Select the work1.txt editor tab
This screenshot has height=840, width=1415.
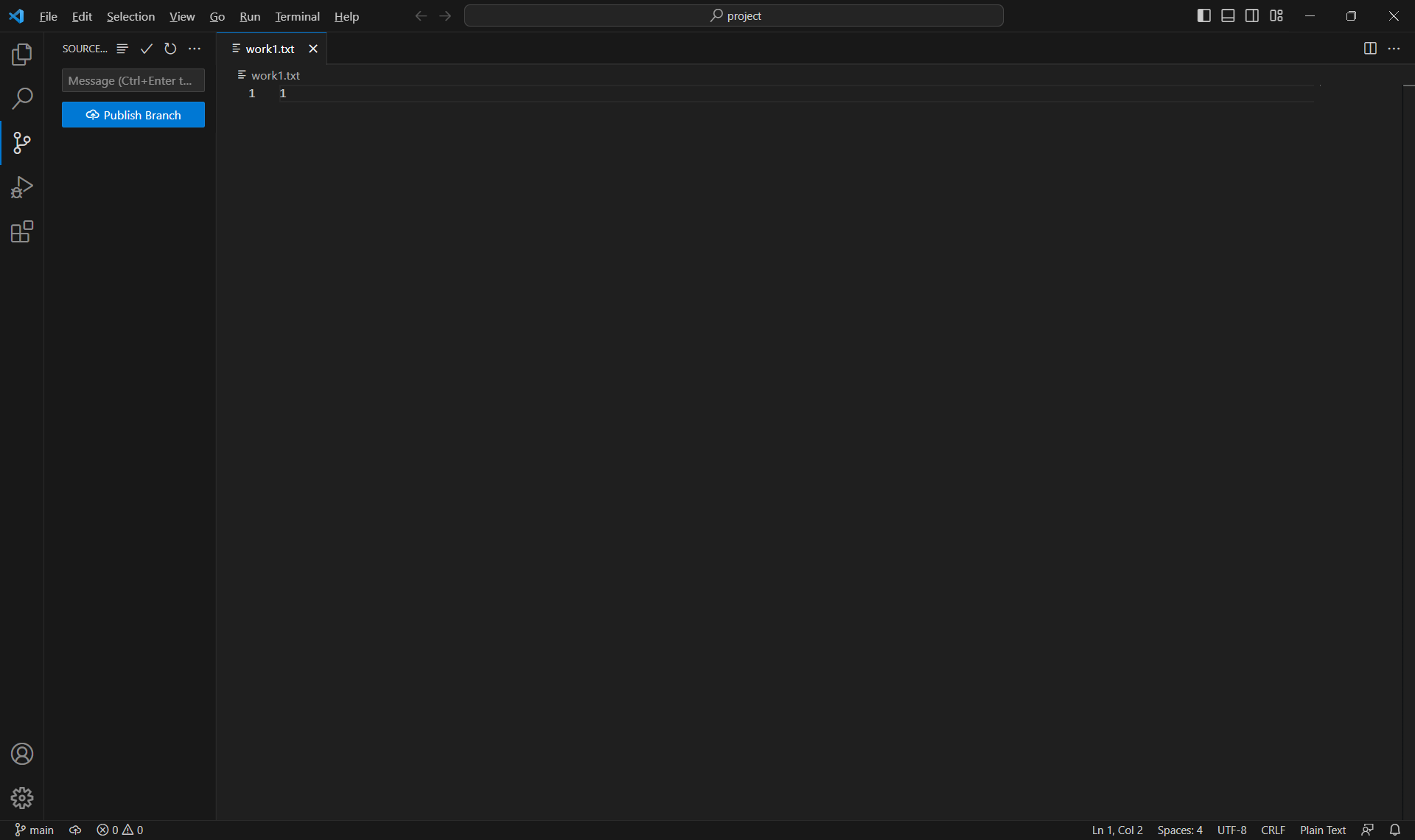(x=270, y=49)
